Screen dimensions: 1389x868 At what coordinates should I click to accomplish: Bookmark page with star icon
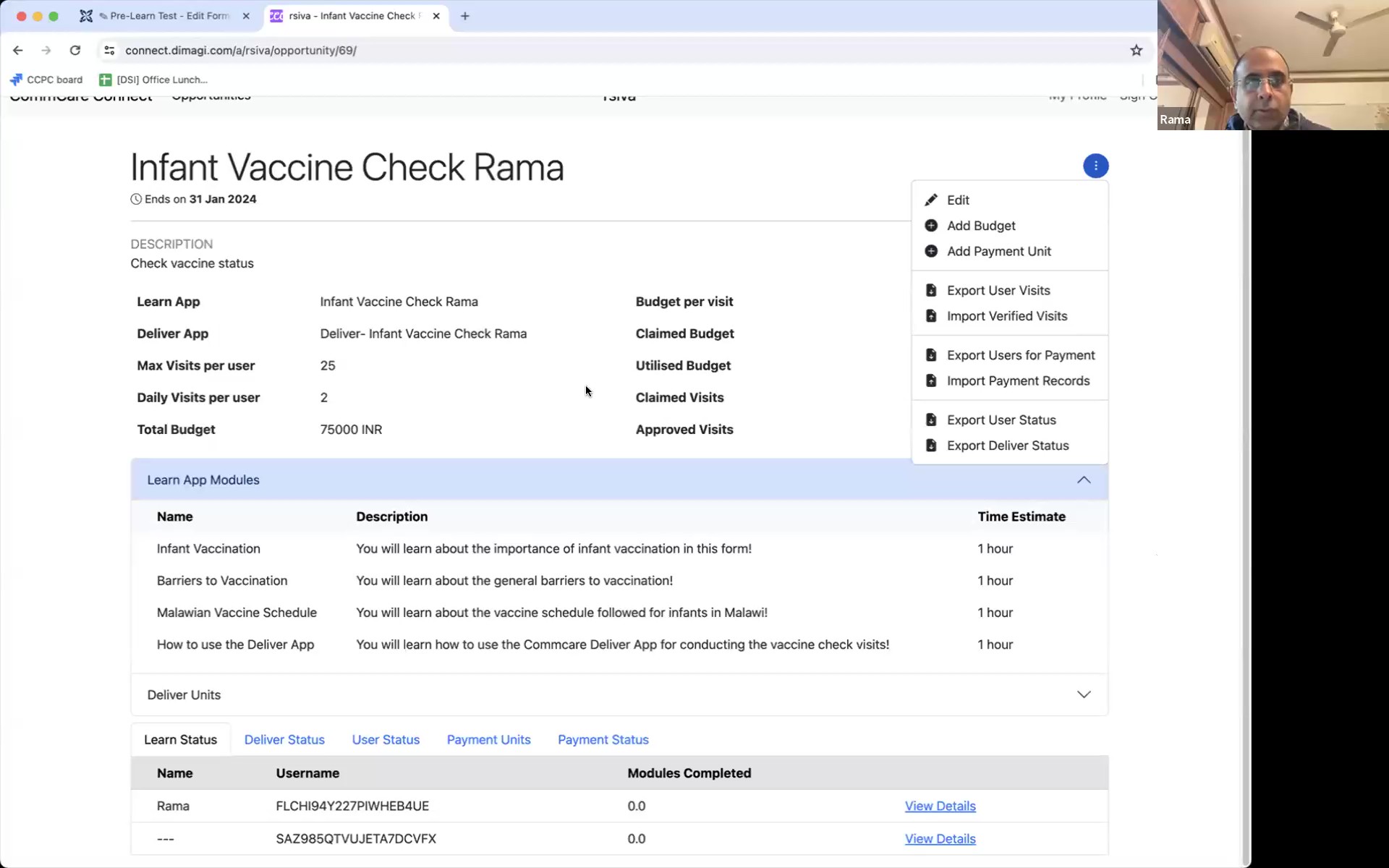pos(1136,50)
